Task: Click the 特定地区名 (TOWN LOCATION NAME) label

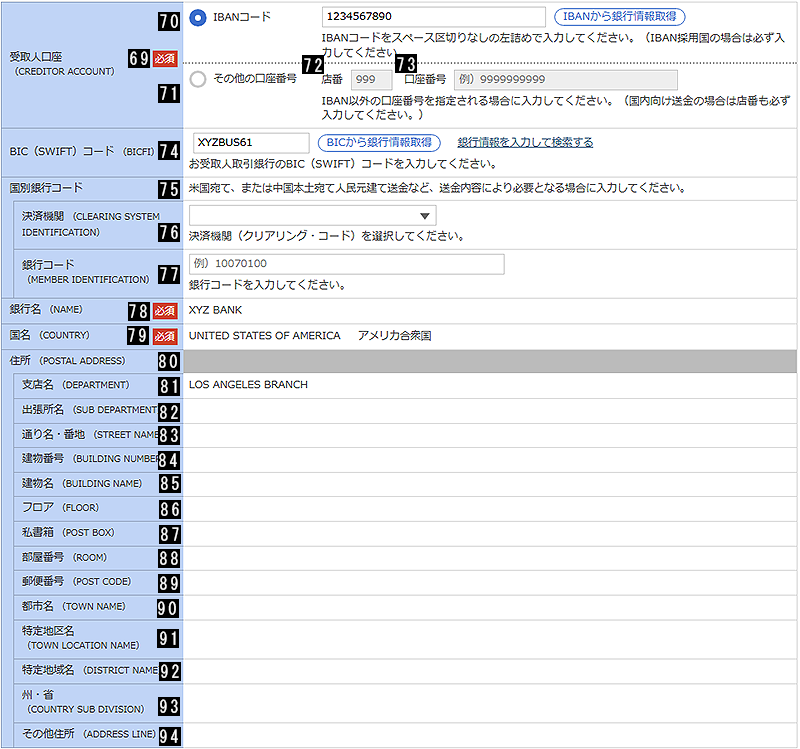Action: 80,638
